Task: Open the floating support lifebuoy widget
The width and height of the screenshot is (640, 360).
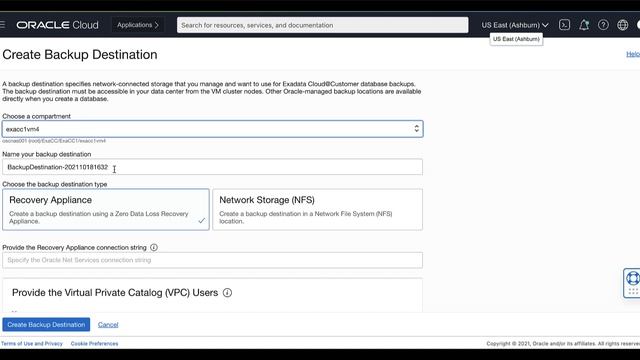Action: 632,283
